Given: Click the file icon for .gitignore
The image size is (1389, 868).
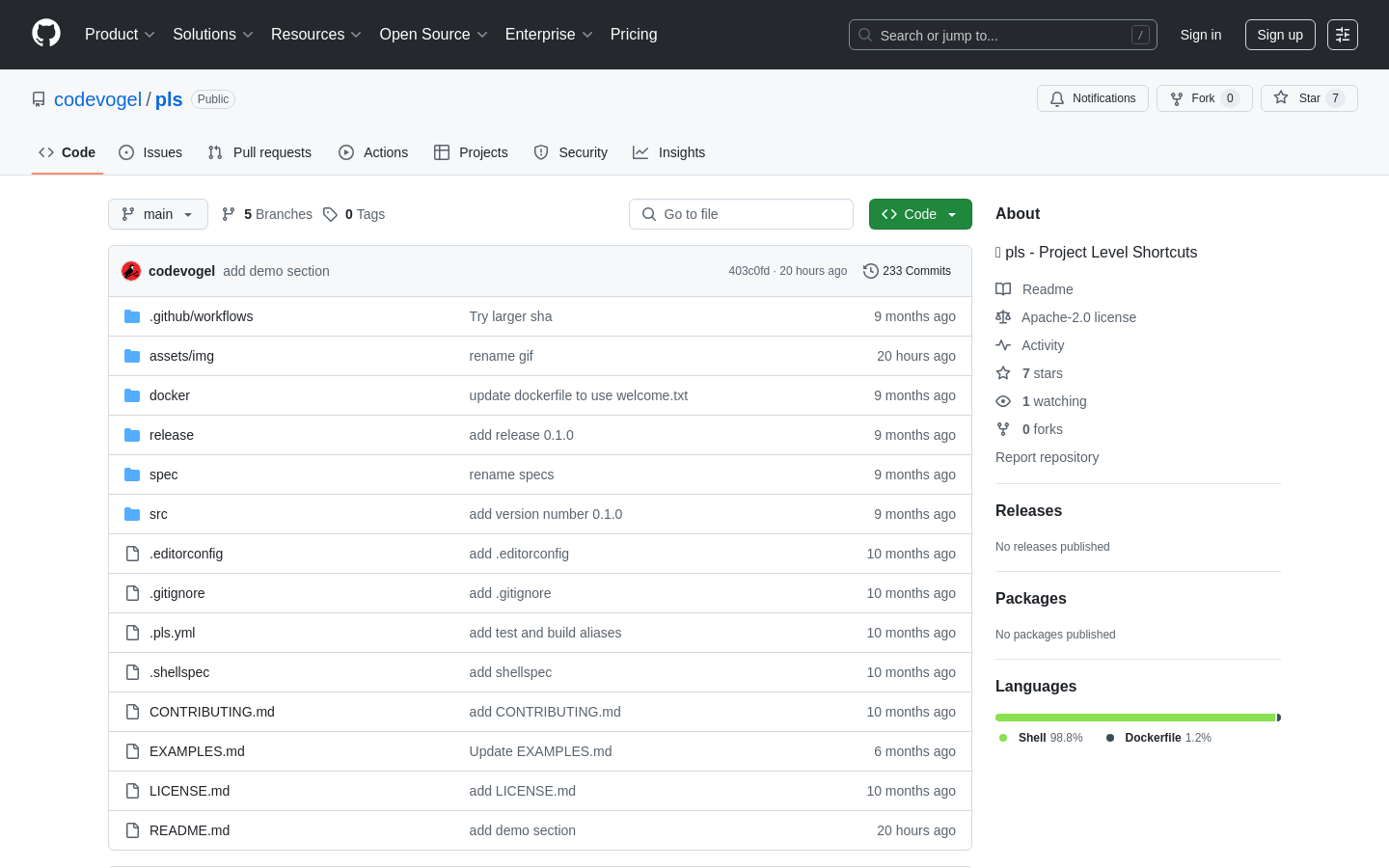Looking at the screenshot, I should (132, 593).
